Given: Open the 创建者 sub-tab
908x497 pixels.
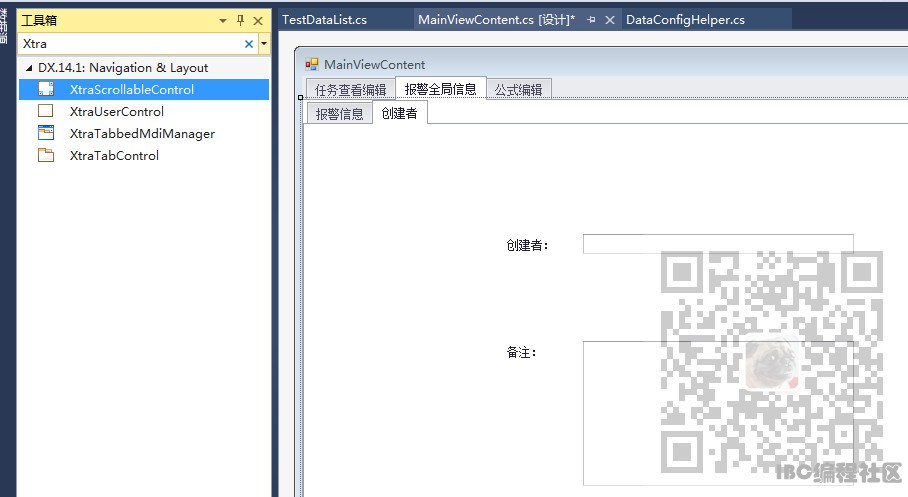Looking at the screenshot, I should click(x=400, y=112).
